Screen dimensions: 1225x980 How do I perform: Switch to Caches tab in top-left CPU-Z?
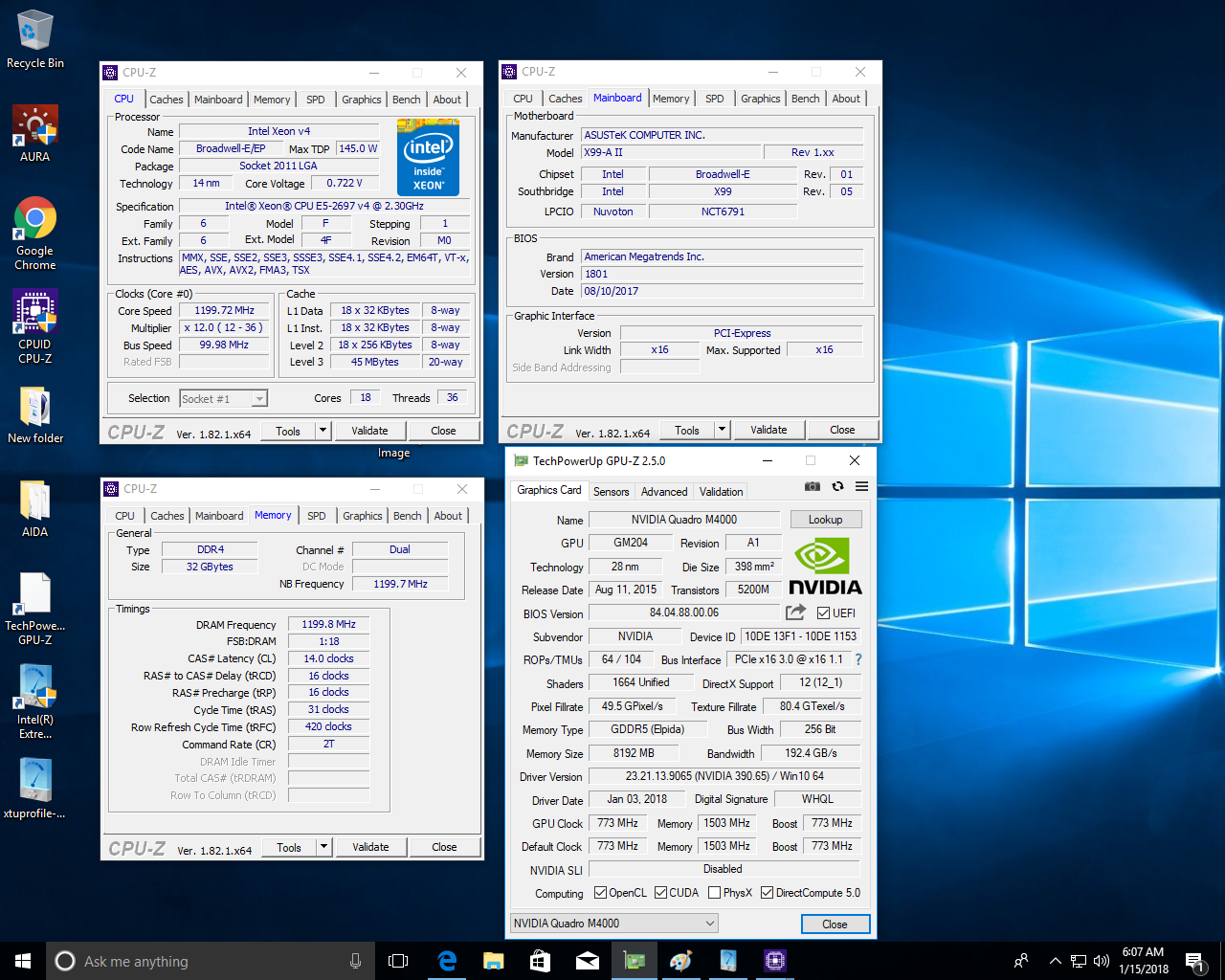click(166, 100)
